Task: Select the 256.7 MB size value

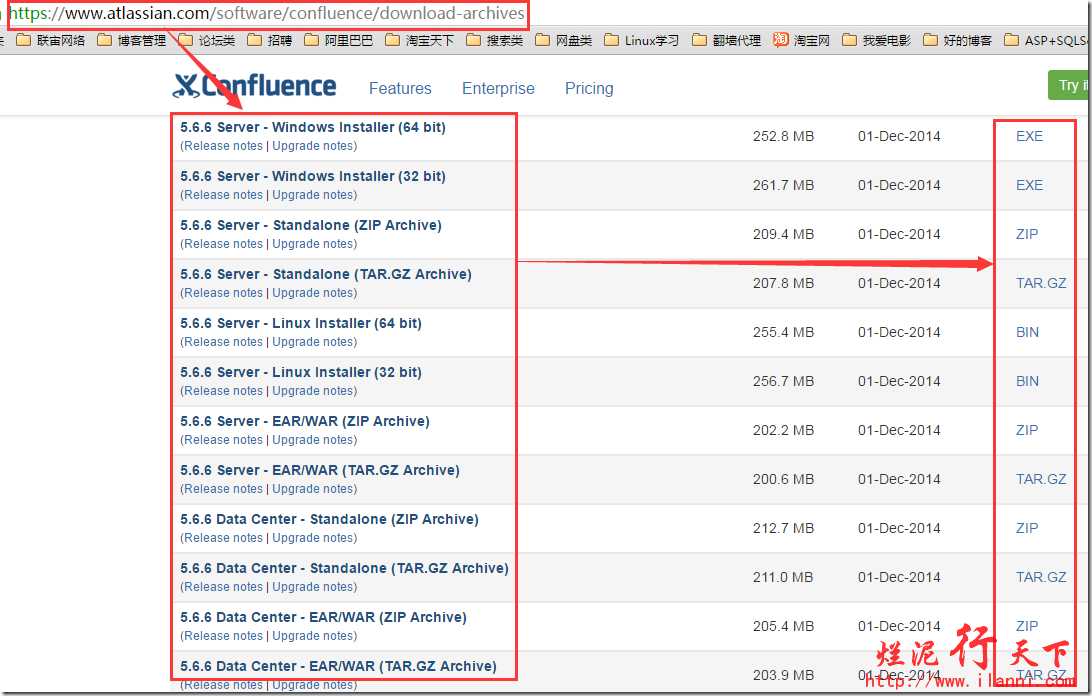Action: [x=783, y=381]
